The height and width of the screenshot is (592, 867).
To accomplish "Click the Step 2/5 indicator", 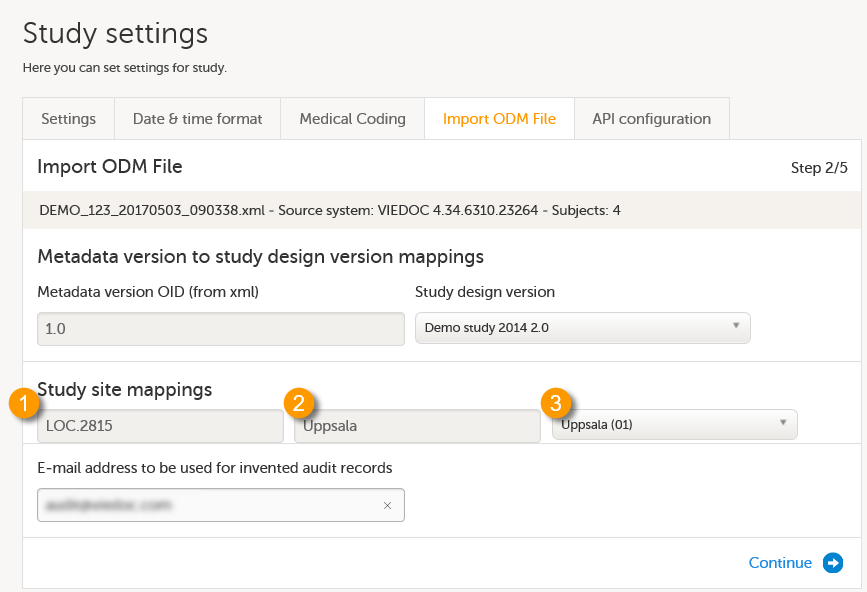I will 818,168.
